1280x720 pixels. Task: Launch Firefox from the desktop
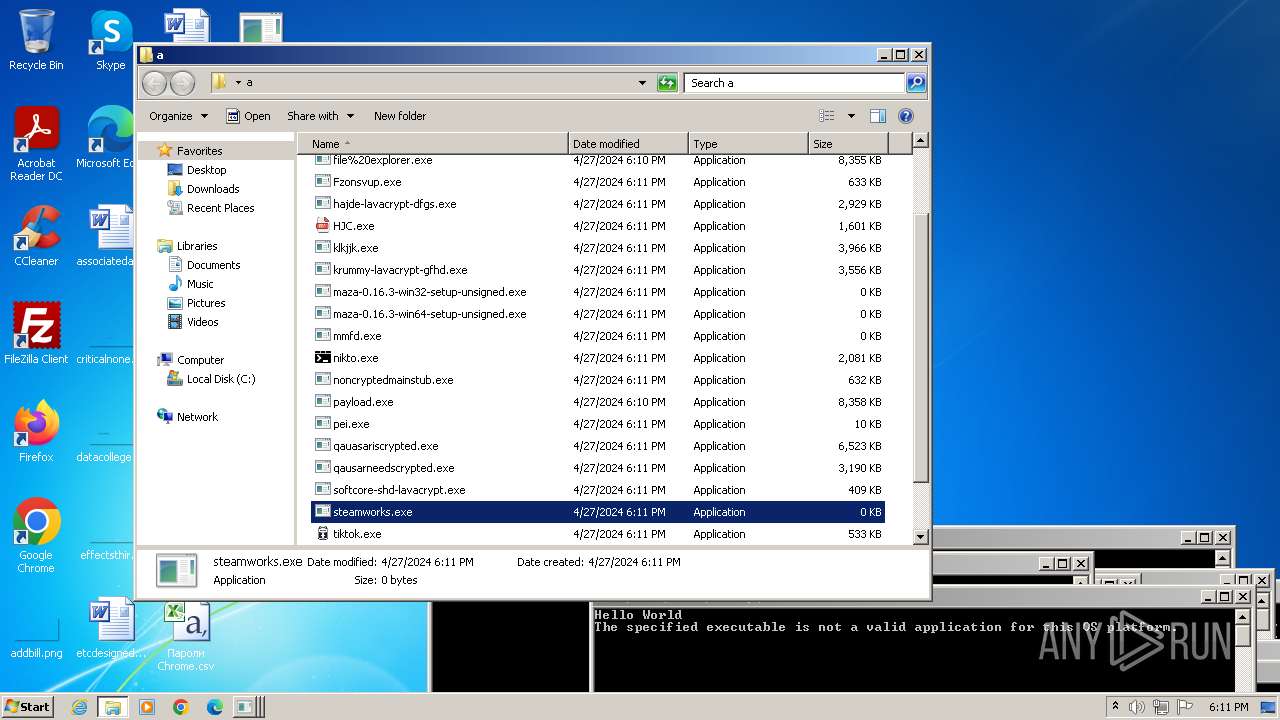point(36,432)
